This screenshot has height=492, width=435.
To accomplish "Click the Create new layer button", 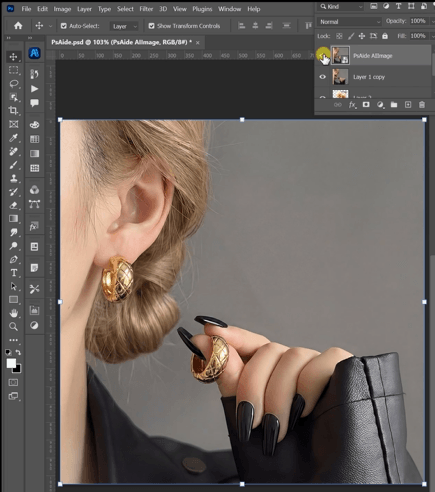I will [408, 105].
